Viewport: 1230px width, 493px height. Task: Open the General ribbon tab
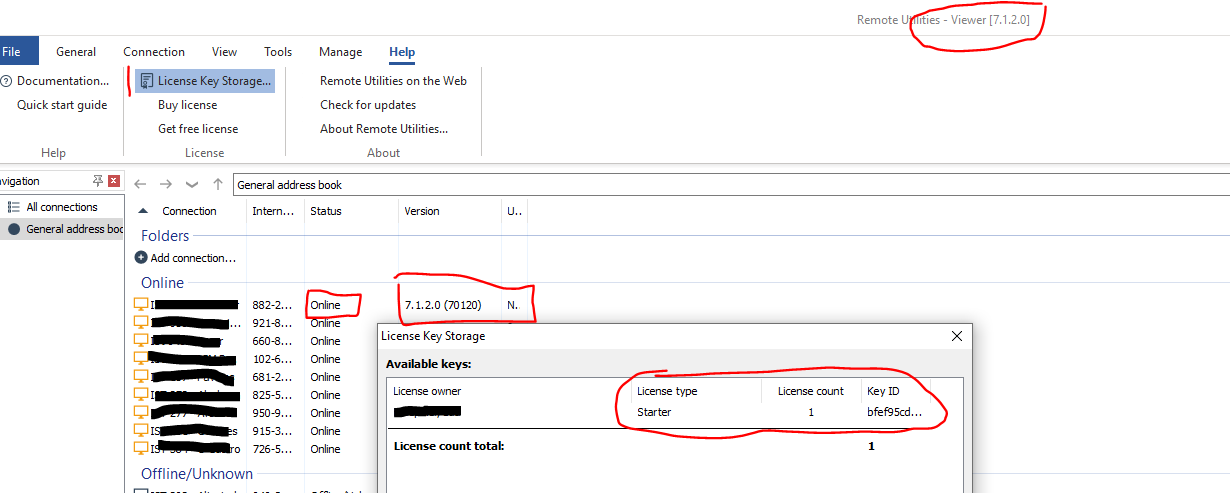(x=76, y=52)
